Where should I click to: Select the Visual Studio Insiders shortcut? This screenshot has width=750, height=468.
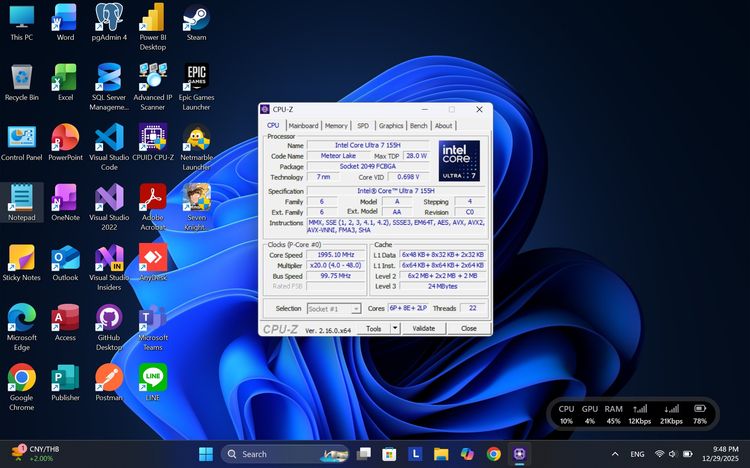click(109, 267)
